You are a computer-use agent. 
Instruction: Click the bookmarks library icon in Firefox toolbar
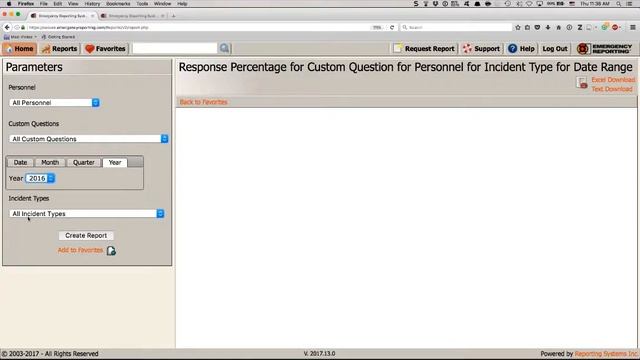[x=527, y=27]
